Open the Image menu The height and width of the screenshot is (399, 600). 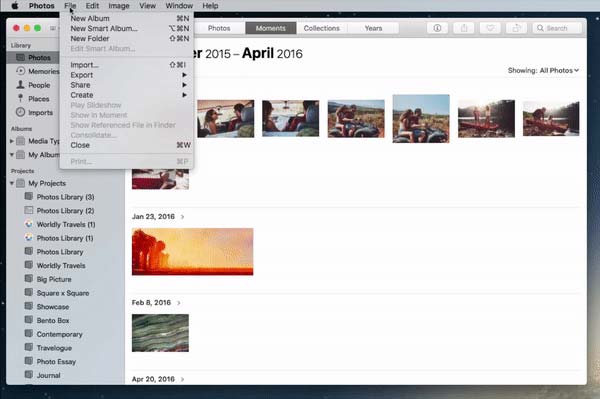119,6
